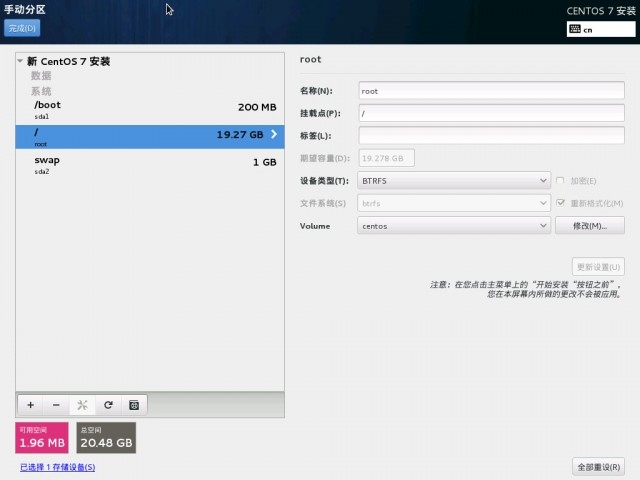
Task: Select the / root partition row
Action: (150, 137)
